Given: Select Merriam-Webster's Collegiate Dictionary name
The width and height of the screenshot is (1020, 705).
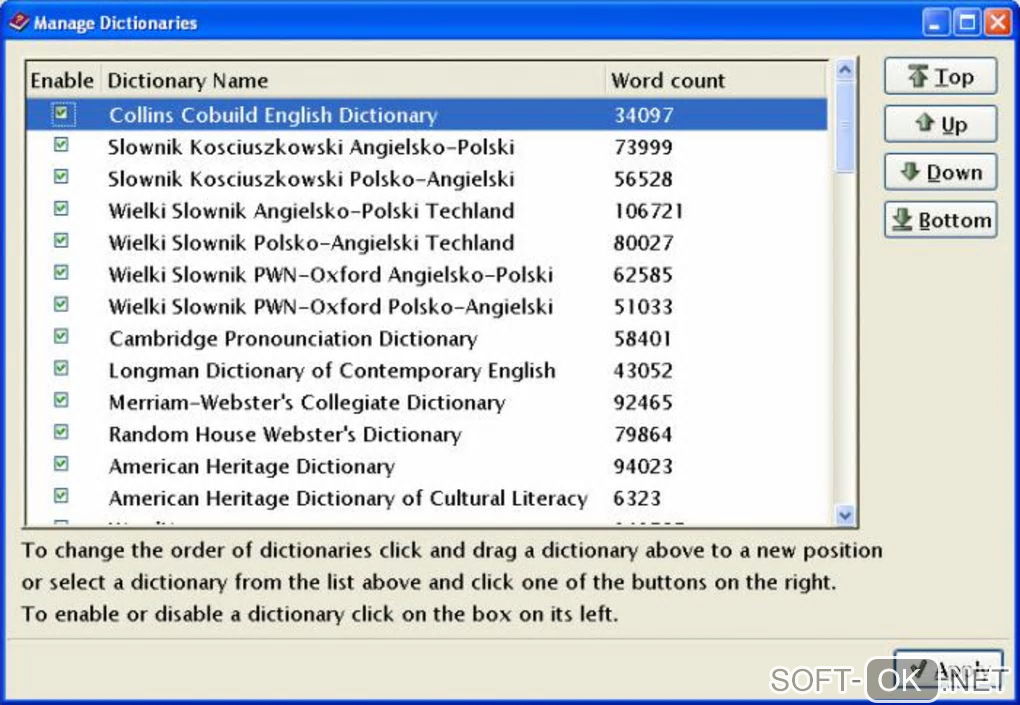Looking at the screenshot, I should coord(306,403).
